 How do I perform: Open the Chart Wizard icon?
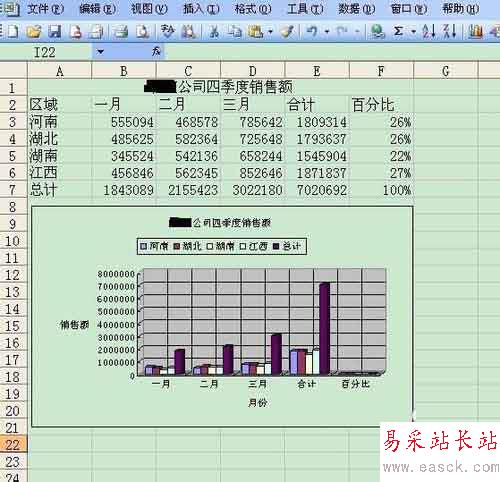click(475, 32)
